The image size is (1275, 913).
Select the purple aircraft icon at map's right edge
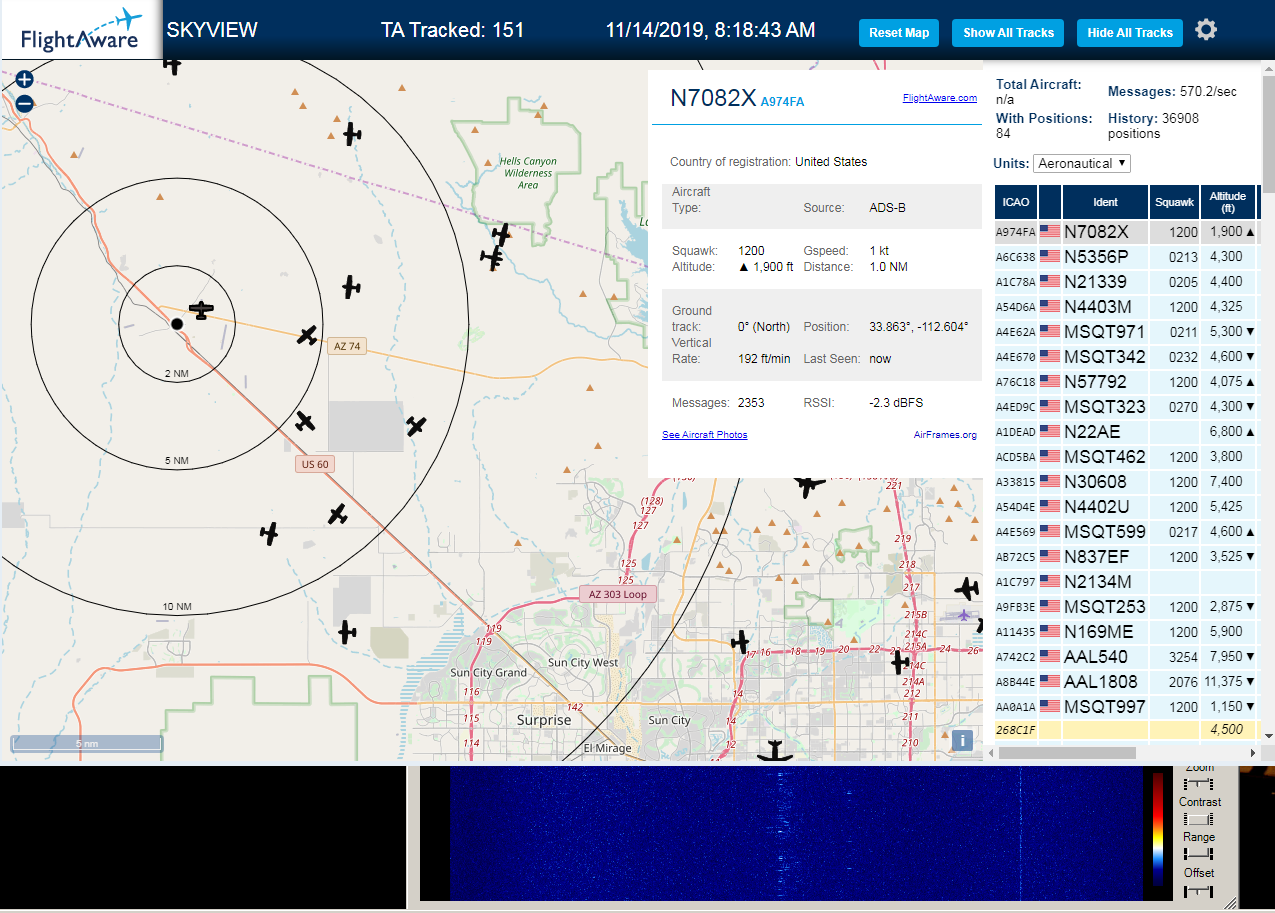(963, 614)
